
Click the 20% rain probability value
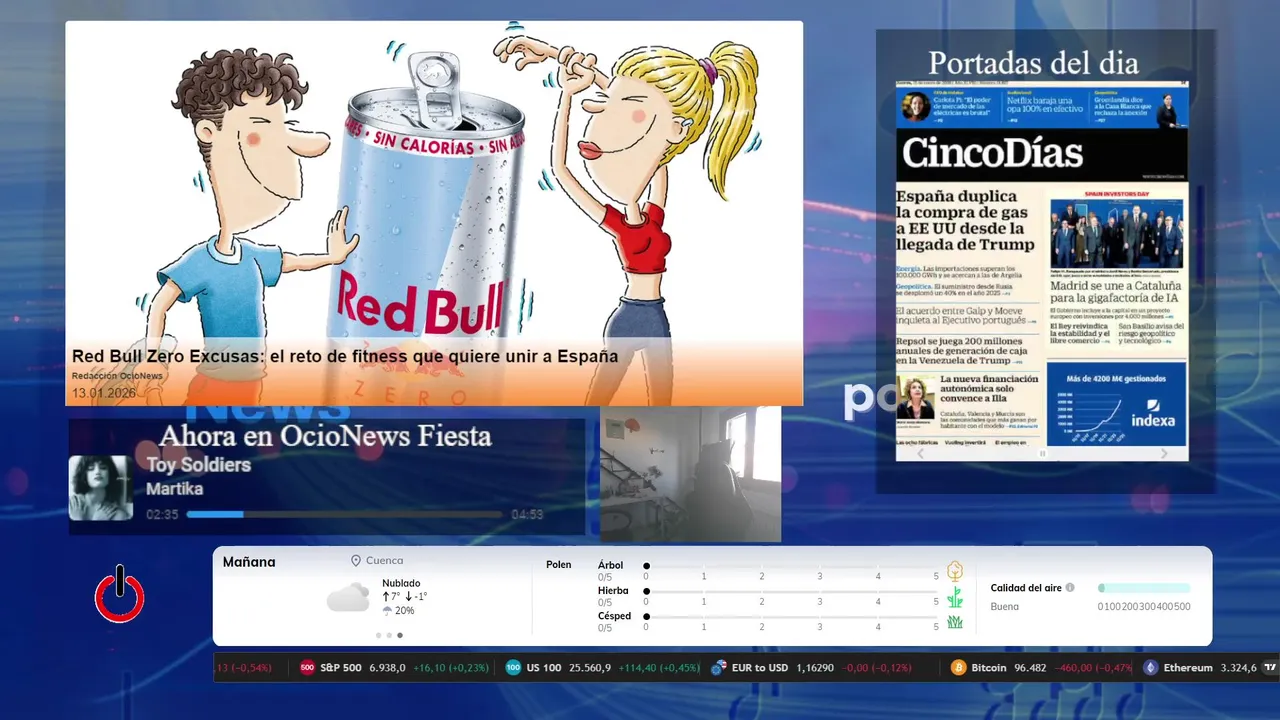(404, 610)
